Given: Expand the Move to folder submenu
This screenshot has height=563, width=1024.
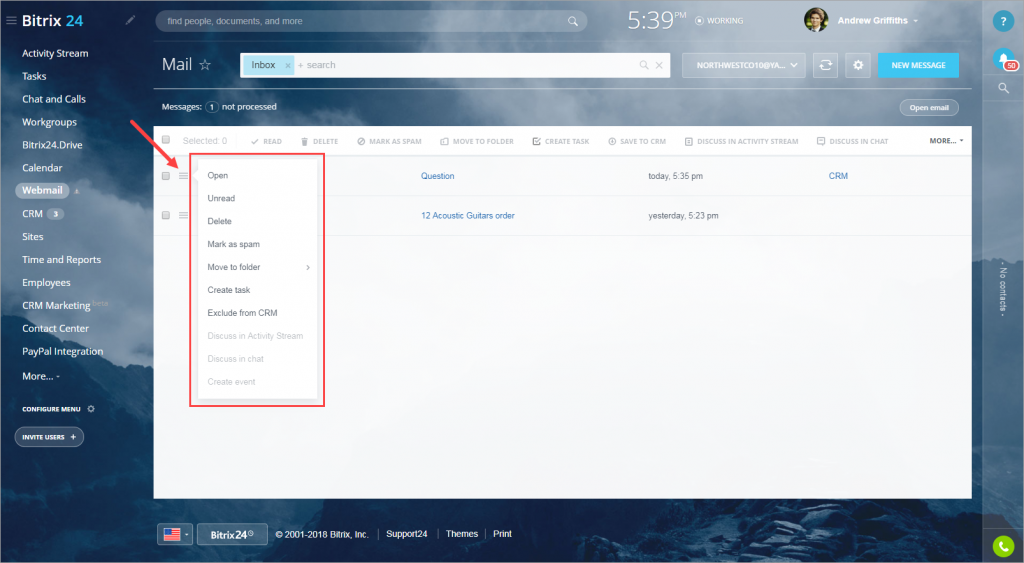Looking at the screenshot, I should pos(308,267).
